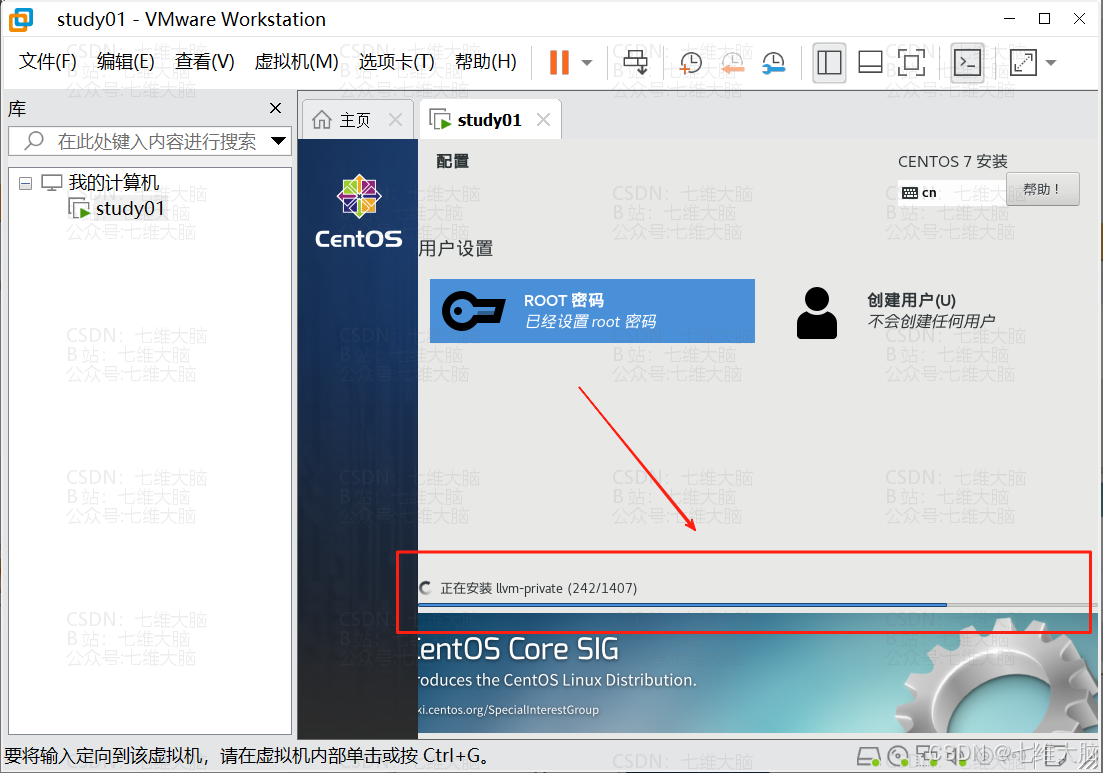The width and height of the screenshot is (1103, 773).
Task: Toggle the thumbnail bar view
Action: tap(870, 63)
